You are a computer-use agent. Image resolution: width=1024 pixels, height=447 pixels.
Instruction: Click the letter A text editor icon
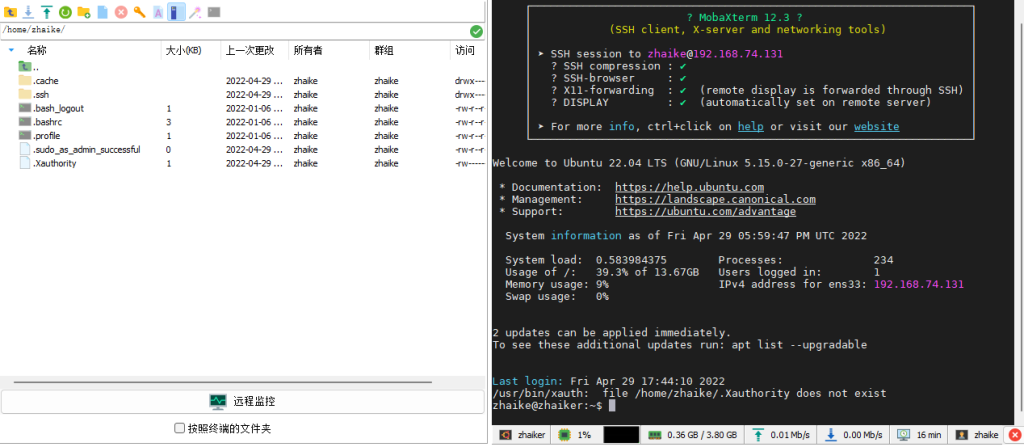pos(158,12)
